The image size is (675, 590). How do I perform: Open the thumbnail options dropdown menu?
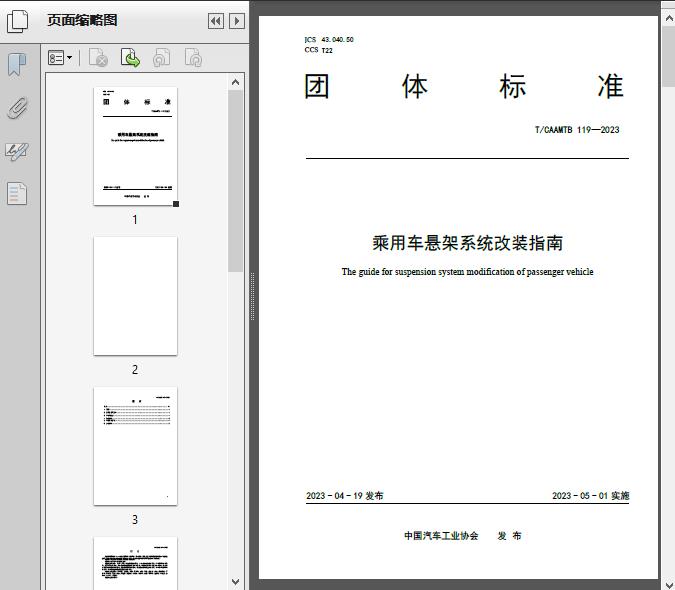click(60, 59)
